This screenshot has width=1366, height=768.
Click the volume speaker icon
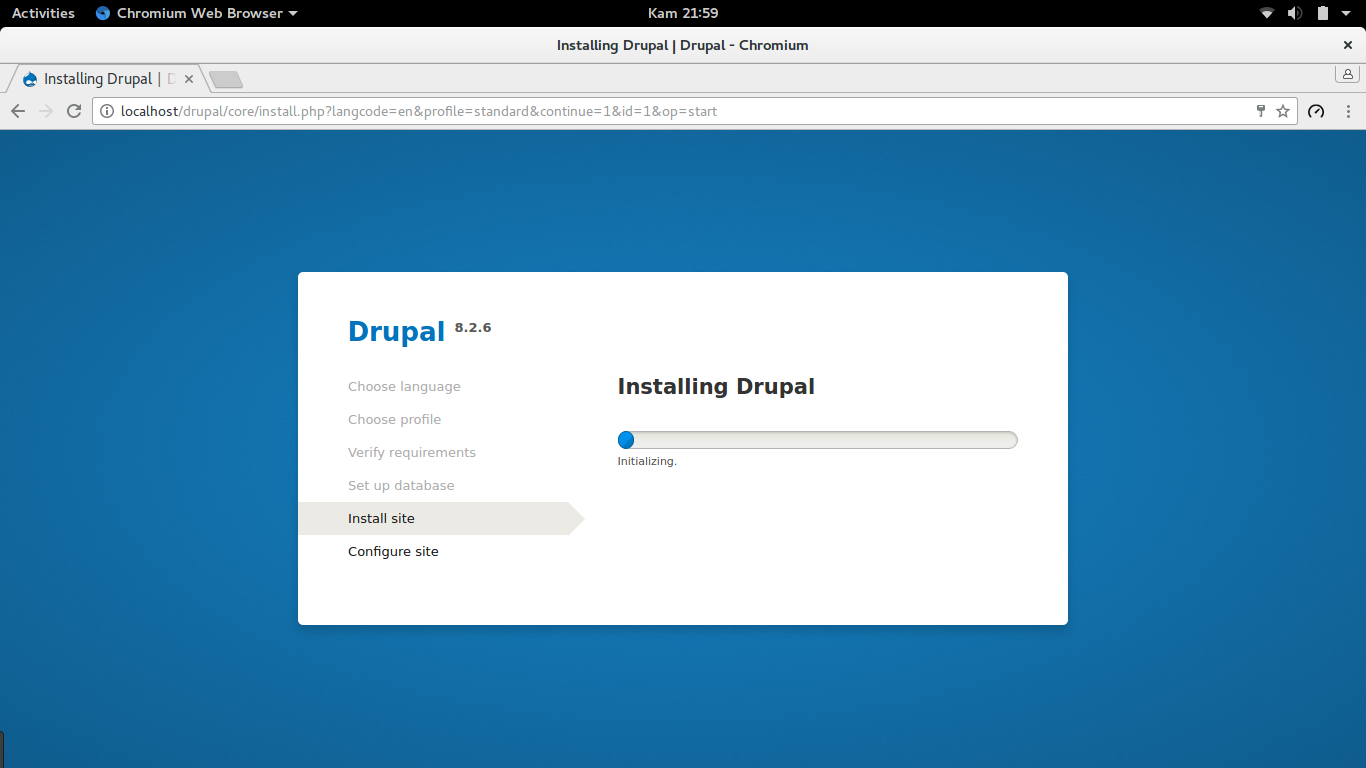[1294, 13]
